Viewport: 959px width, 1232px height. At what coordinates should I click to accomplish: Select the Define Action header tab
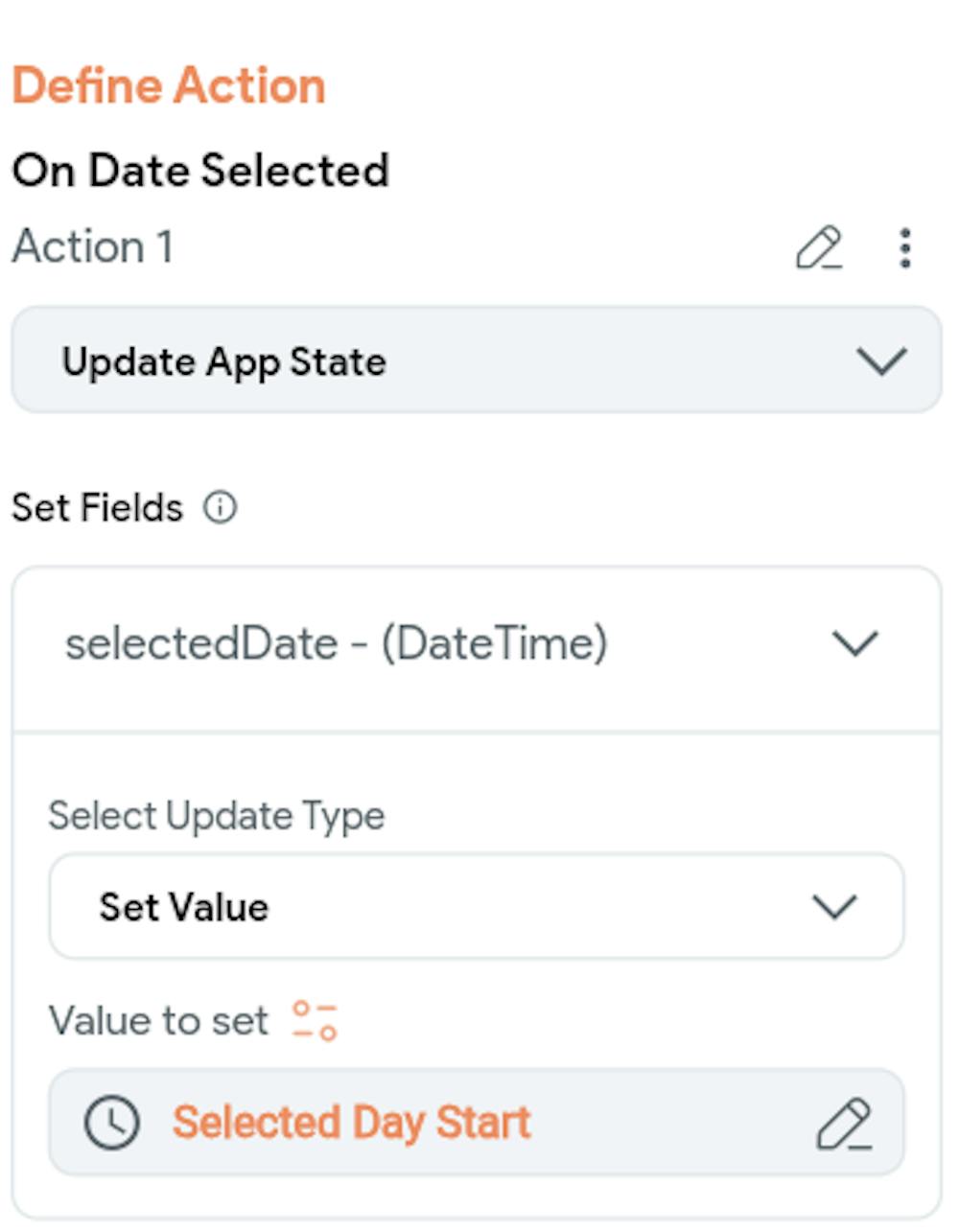tap(169, 84)
